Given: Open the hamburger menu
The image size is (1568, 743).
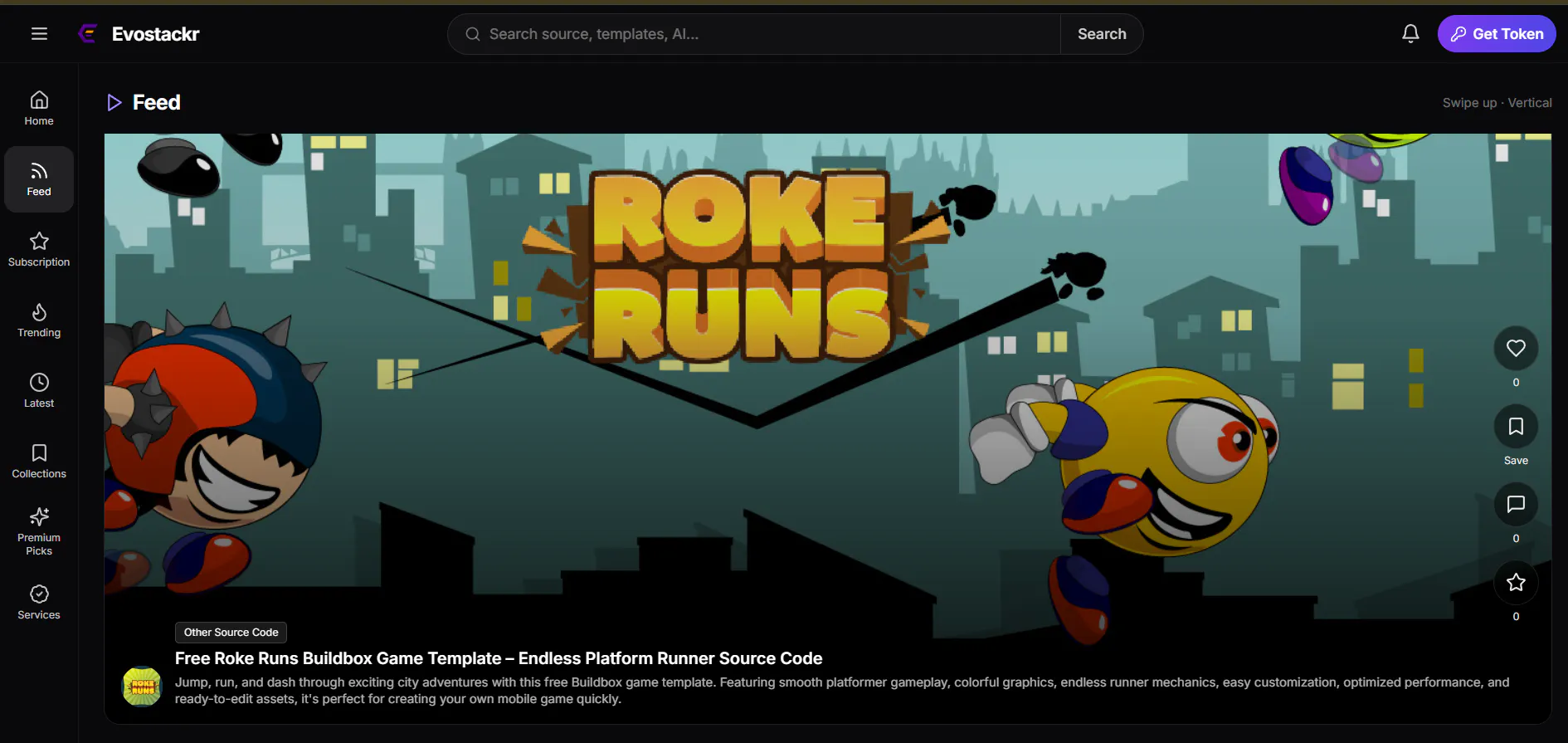Looking at the screenshot, I should click(39, 34).
